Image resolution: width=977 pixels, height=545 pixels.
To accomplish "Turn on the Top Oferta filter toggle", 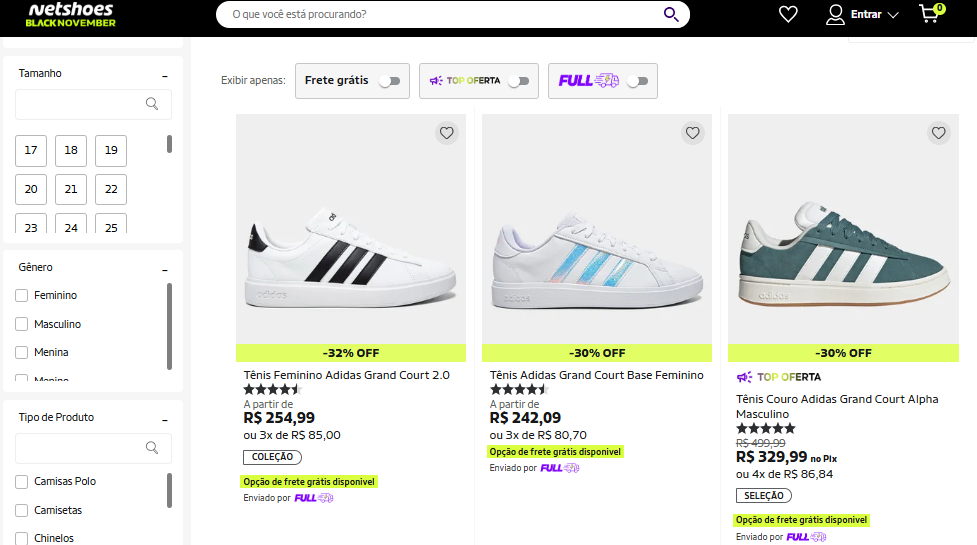I will (518, 81).
